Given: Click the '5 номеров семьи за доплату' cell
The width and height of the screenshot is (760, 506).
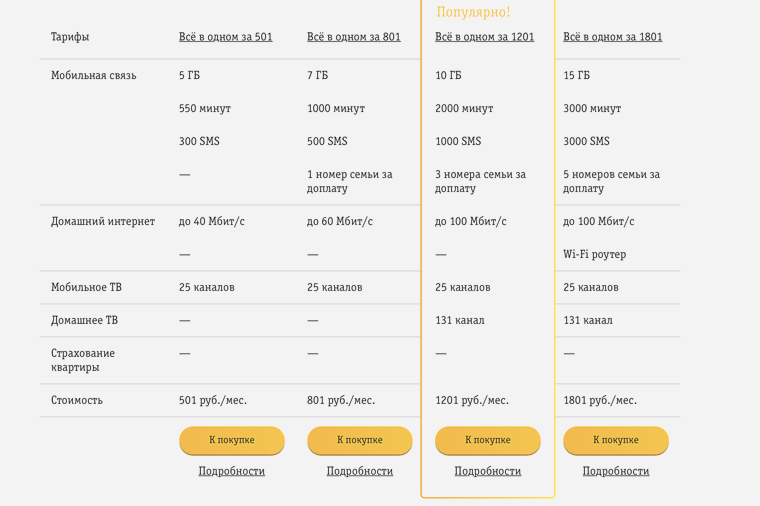Looking at the screenshot, I should tap(611, 181).
